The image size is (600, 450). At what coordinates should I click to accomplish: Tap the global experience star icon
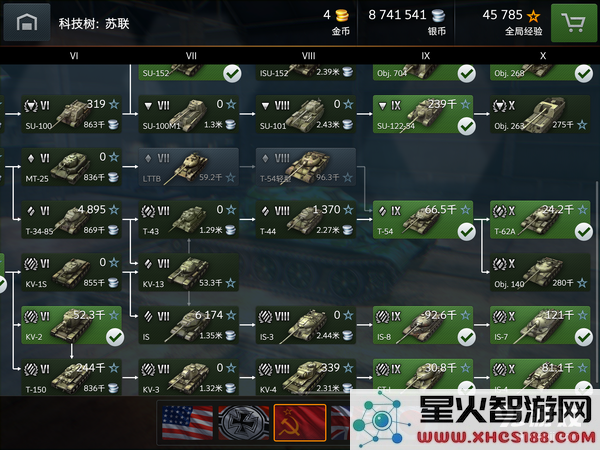pos(533,16)
